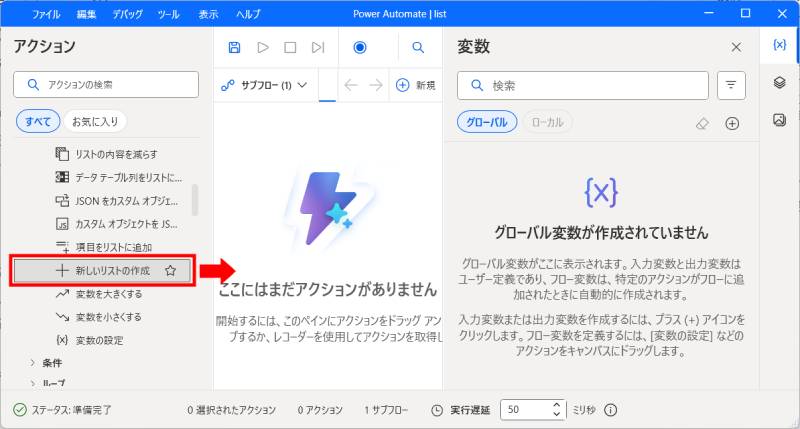Open the 編集 menu

pyautogui.click(x=86, y=14)
